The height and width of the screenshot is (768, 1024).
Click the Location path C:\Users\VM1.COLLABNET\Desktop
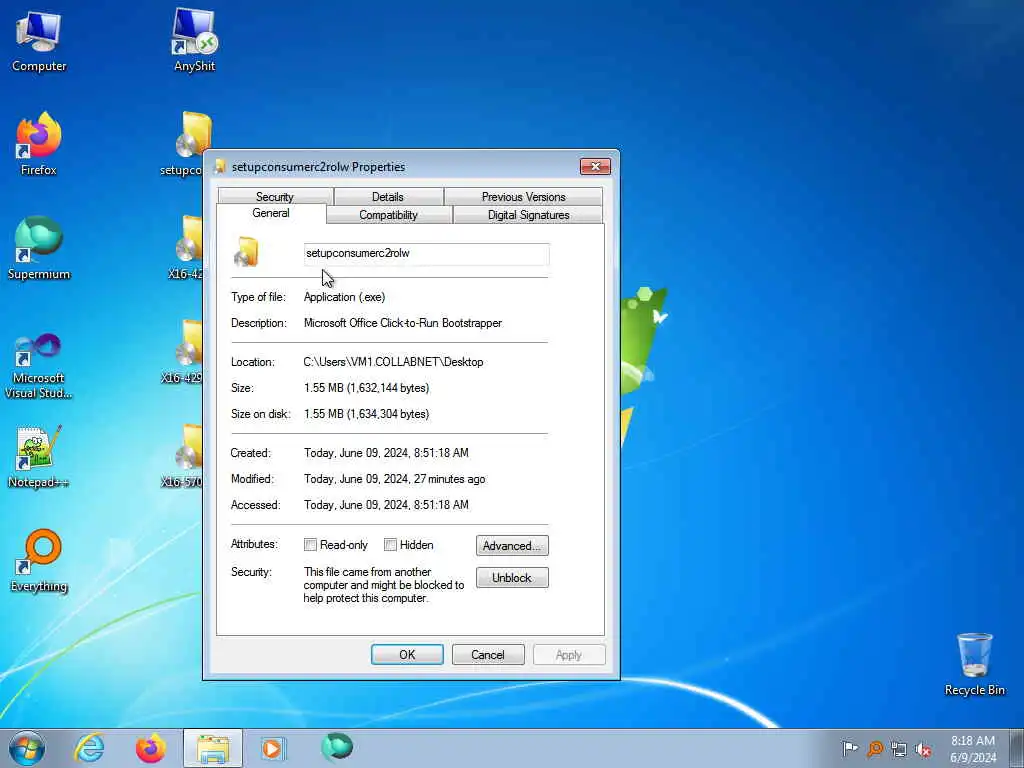tap(393, 362)
